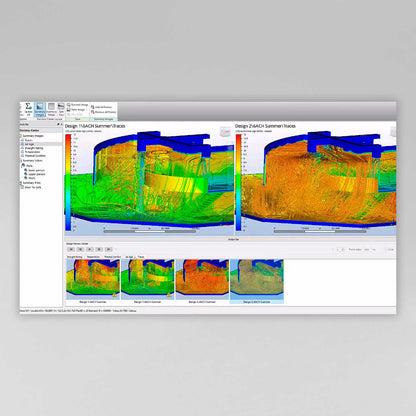Viewport: 416px width, 416px height.
Task: Click the Design 1 scale bar
Action: (150, 230)
